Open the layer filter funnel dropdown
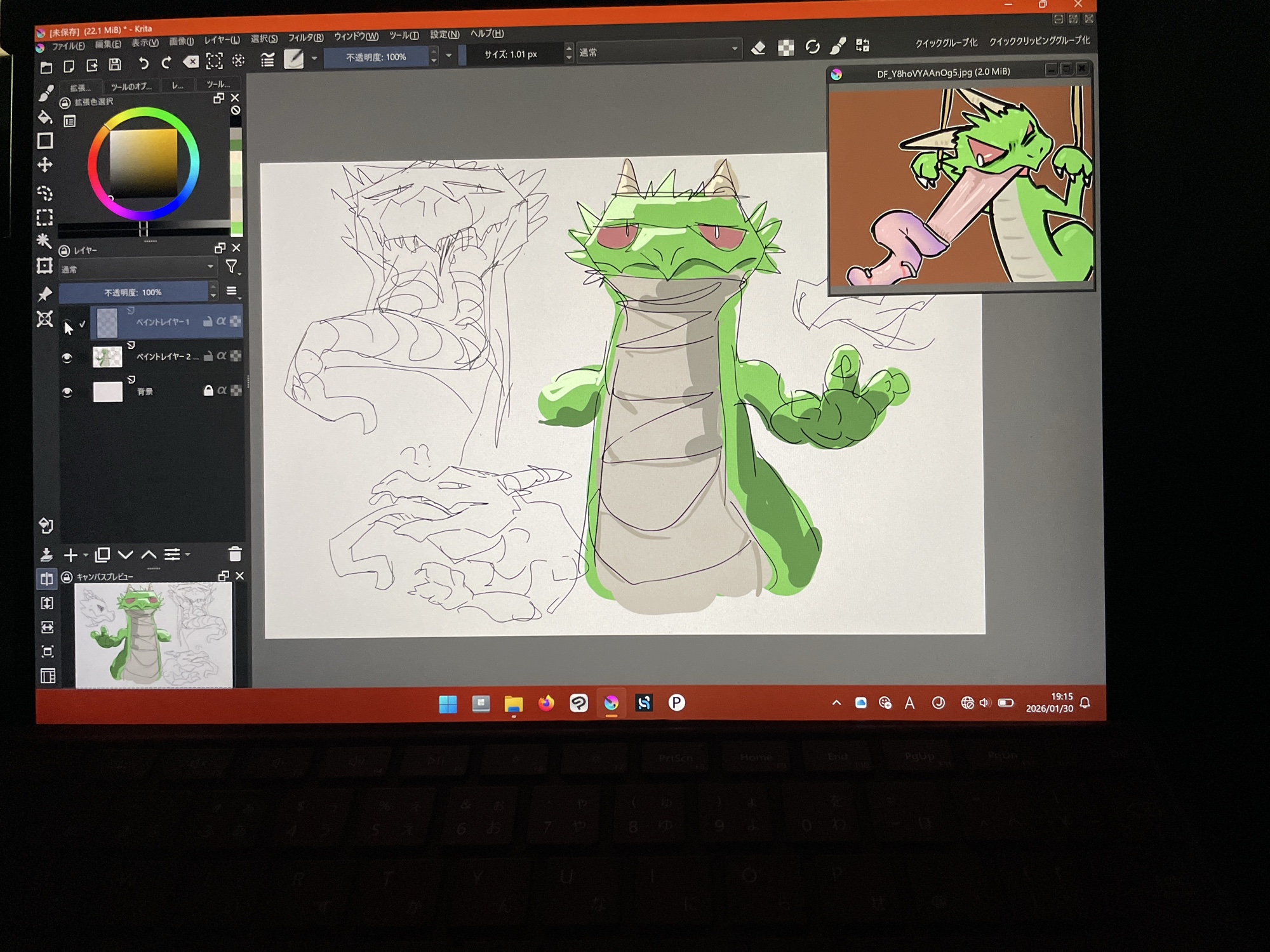 [x=232, y=267]
